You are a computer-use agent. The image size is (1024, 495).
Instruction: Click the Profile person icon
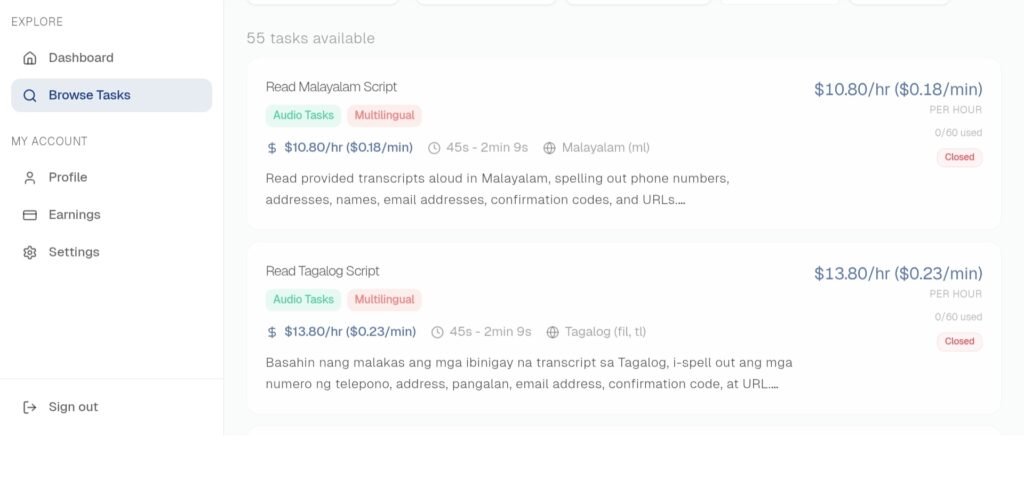[x=29, y=178]
